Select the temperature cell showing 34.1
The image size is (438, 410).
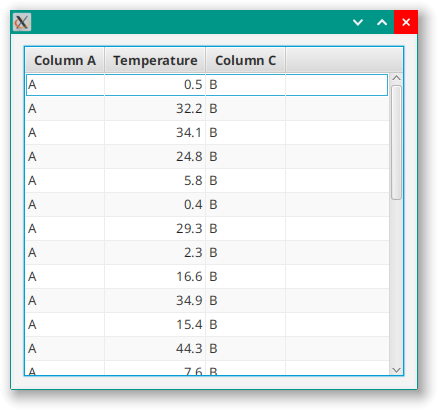155,133
